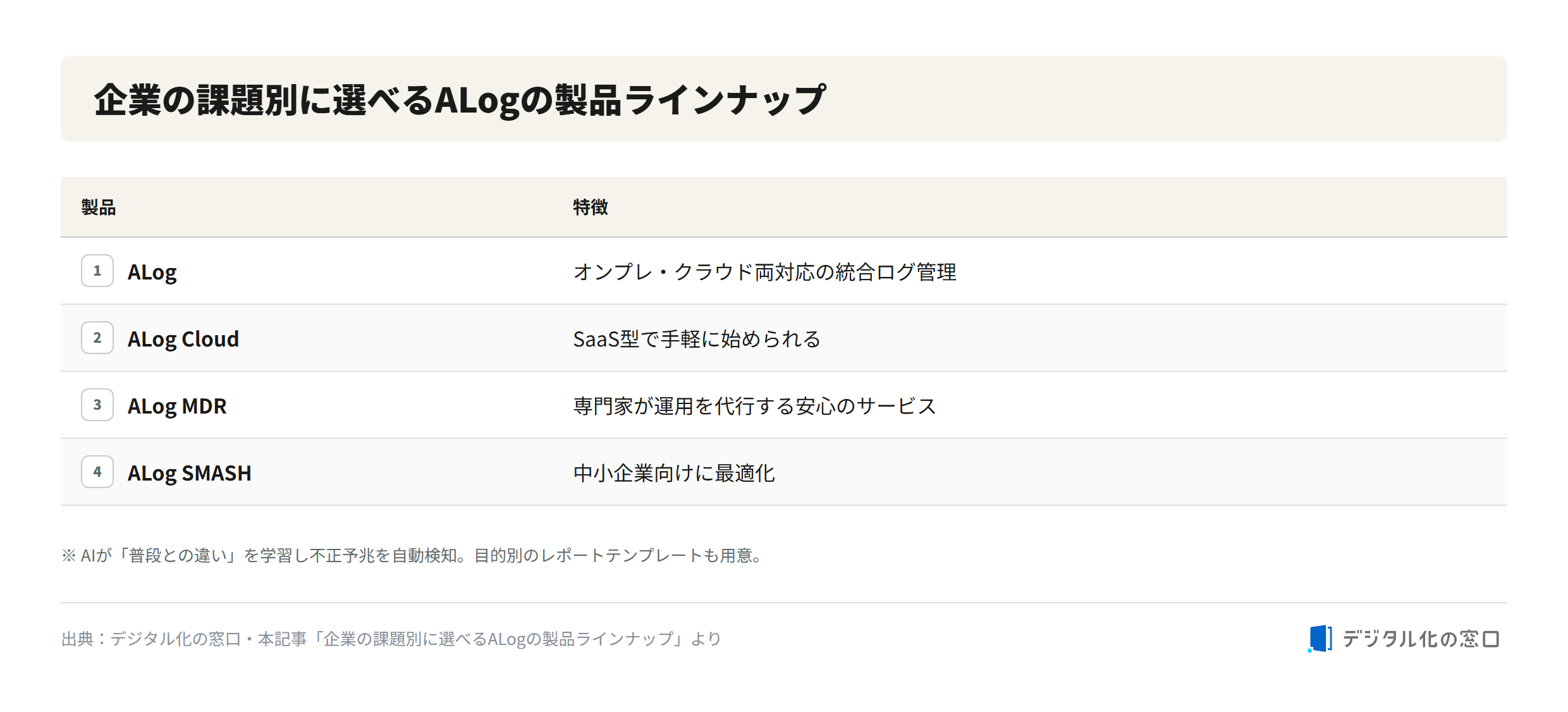The width and height of the screenshot is (1568, 712).
Task: Click the blue デジタル化の窓口 logo icon
Action: point(1320,638)
